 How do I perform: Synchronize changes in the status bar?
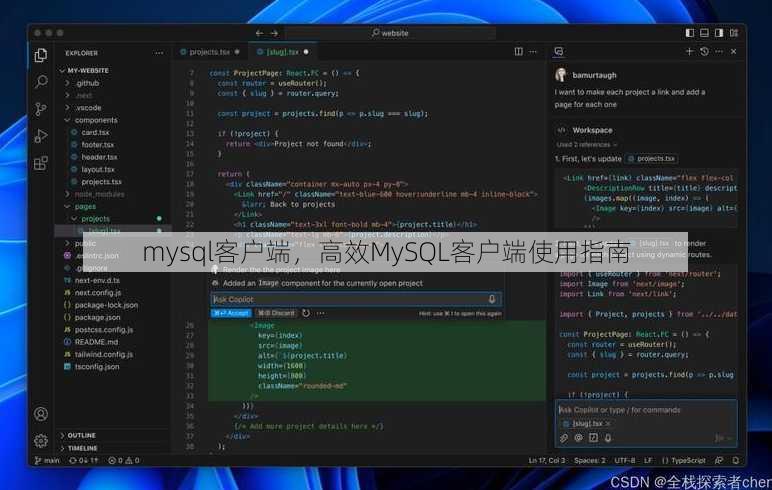tap(84, 460)
